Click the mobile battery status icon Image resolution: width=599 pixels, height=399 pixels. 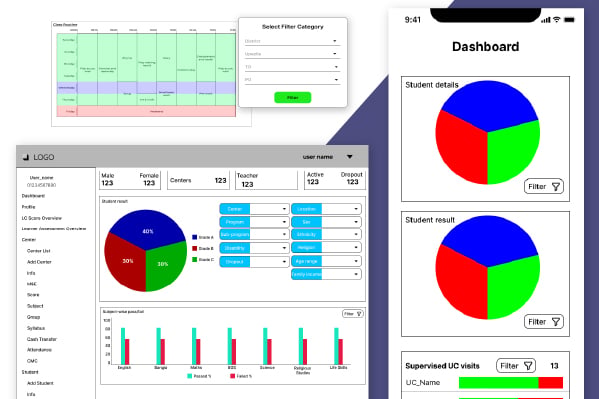coord(569,19)
